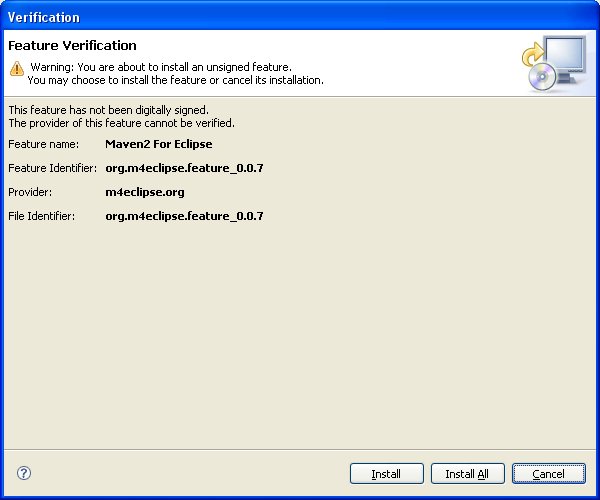Cancel the feature installation
This screenshot has width=600, height=500.
[x=548, y=474]
